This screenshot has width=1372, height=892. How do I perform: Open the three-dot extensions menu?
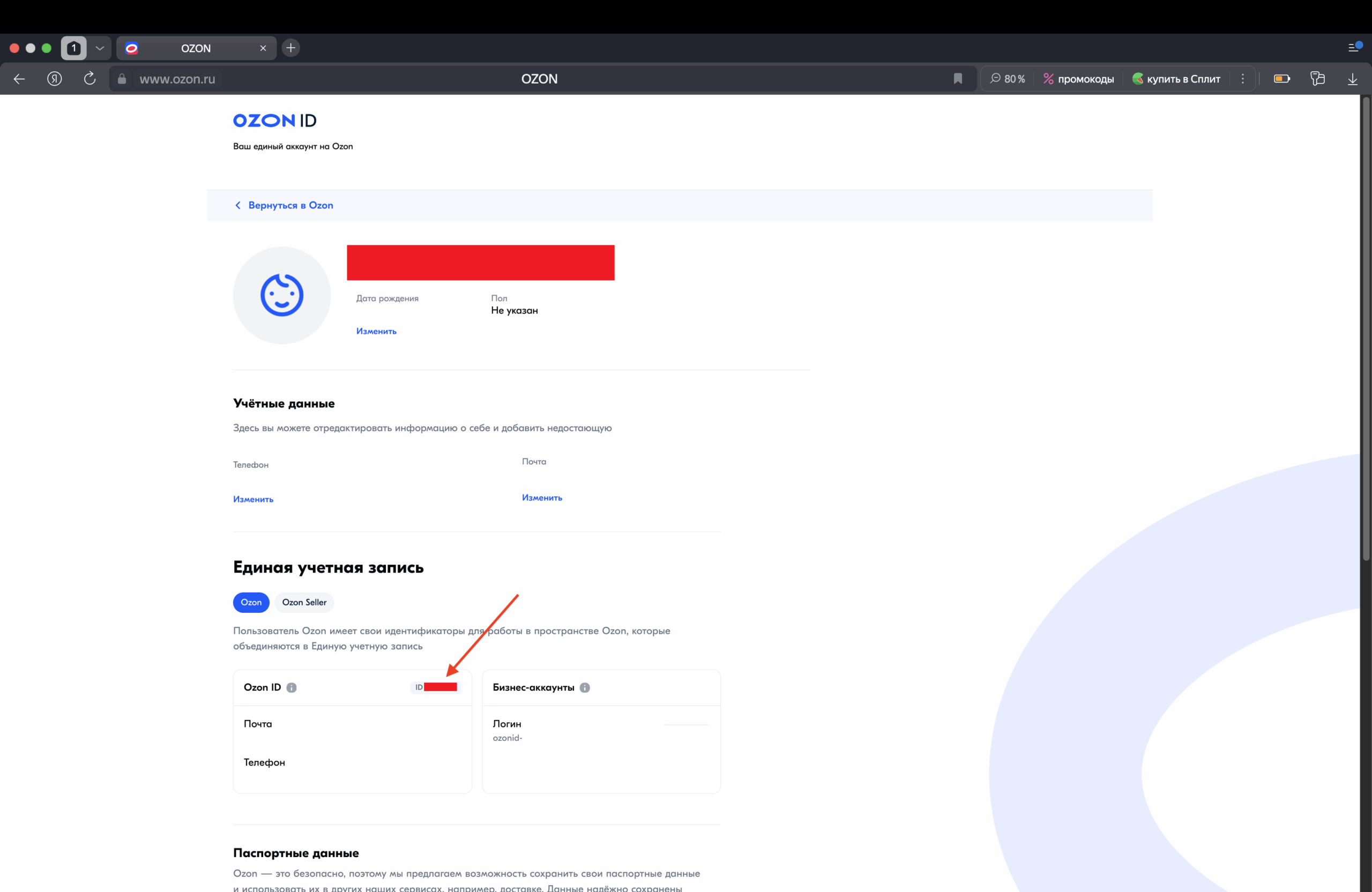(x=1243, y=79)
